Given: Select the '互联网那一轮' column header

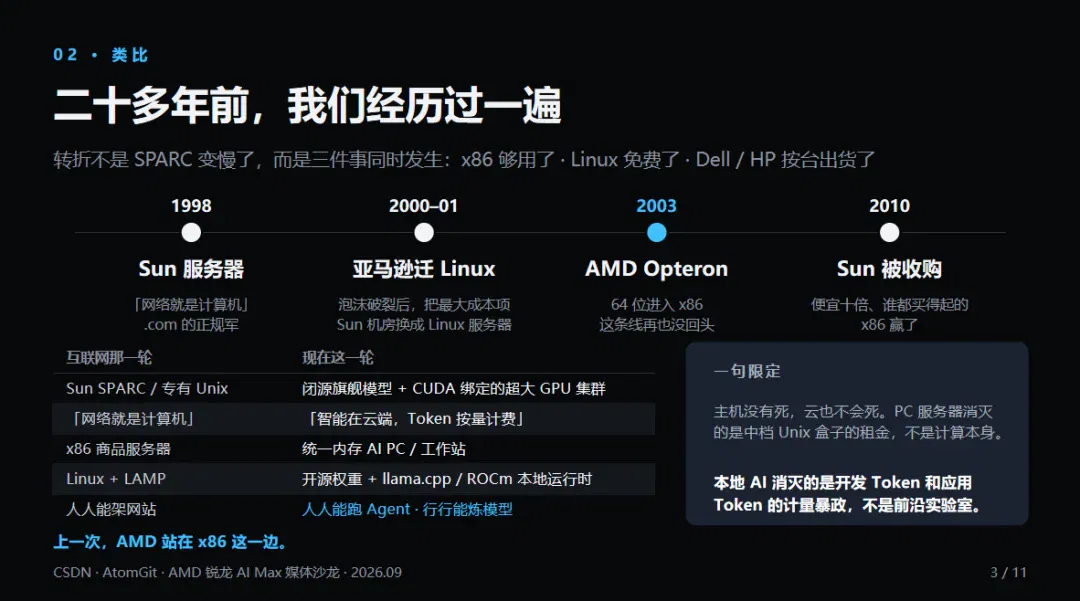Looking at the screenshot, I should (109, 357).
